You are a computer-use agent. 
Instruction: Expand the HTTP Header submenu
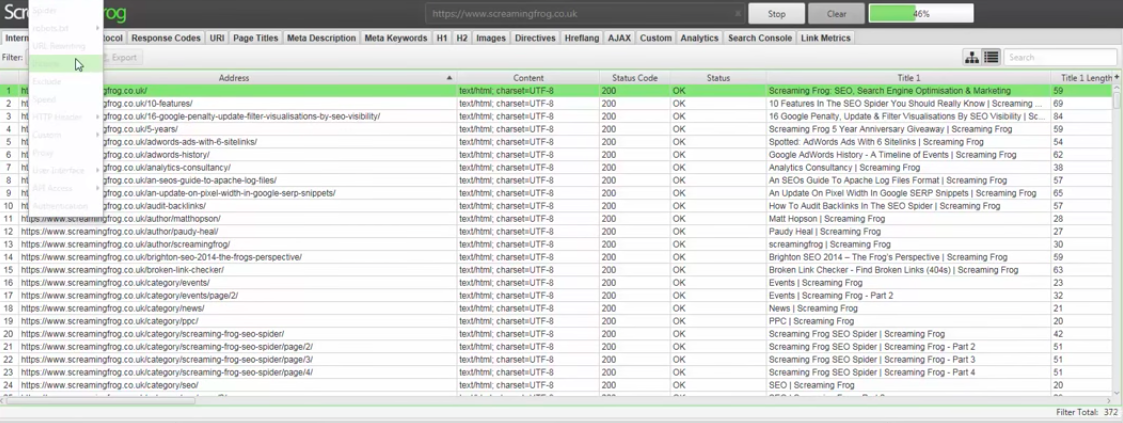[65, 117]
